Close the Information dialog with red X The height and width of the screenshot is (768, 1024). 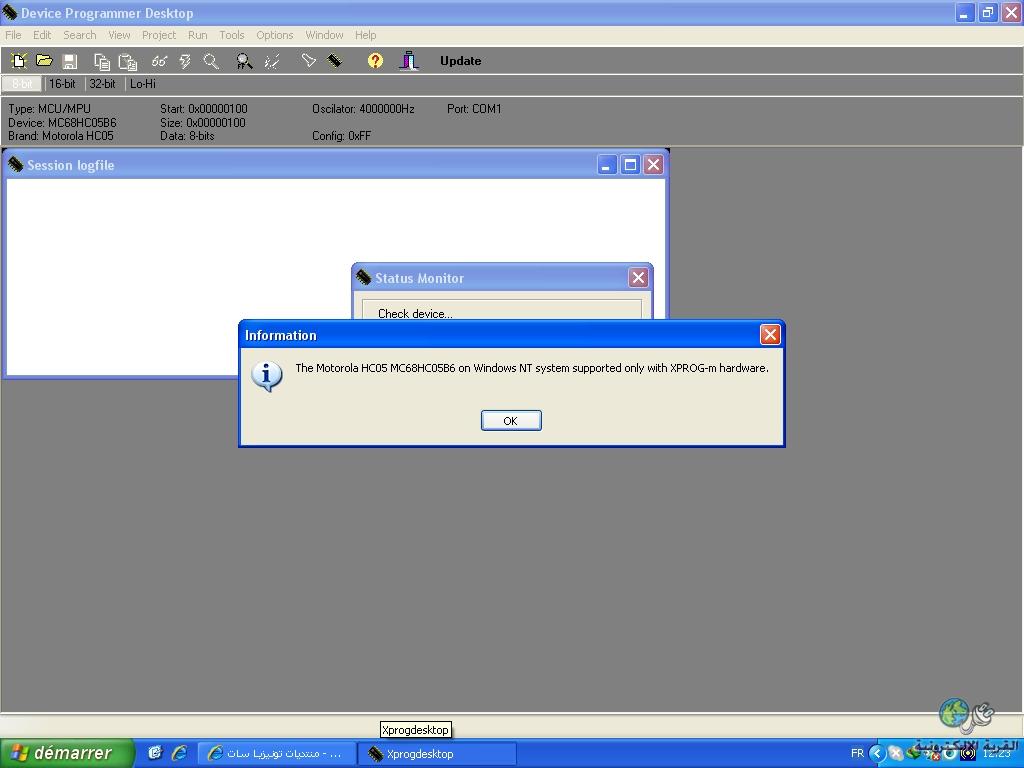pos(770,335)
